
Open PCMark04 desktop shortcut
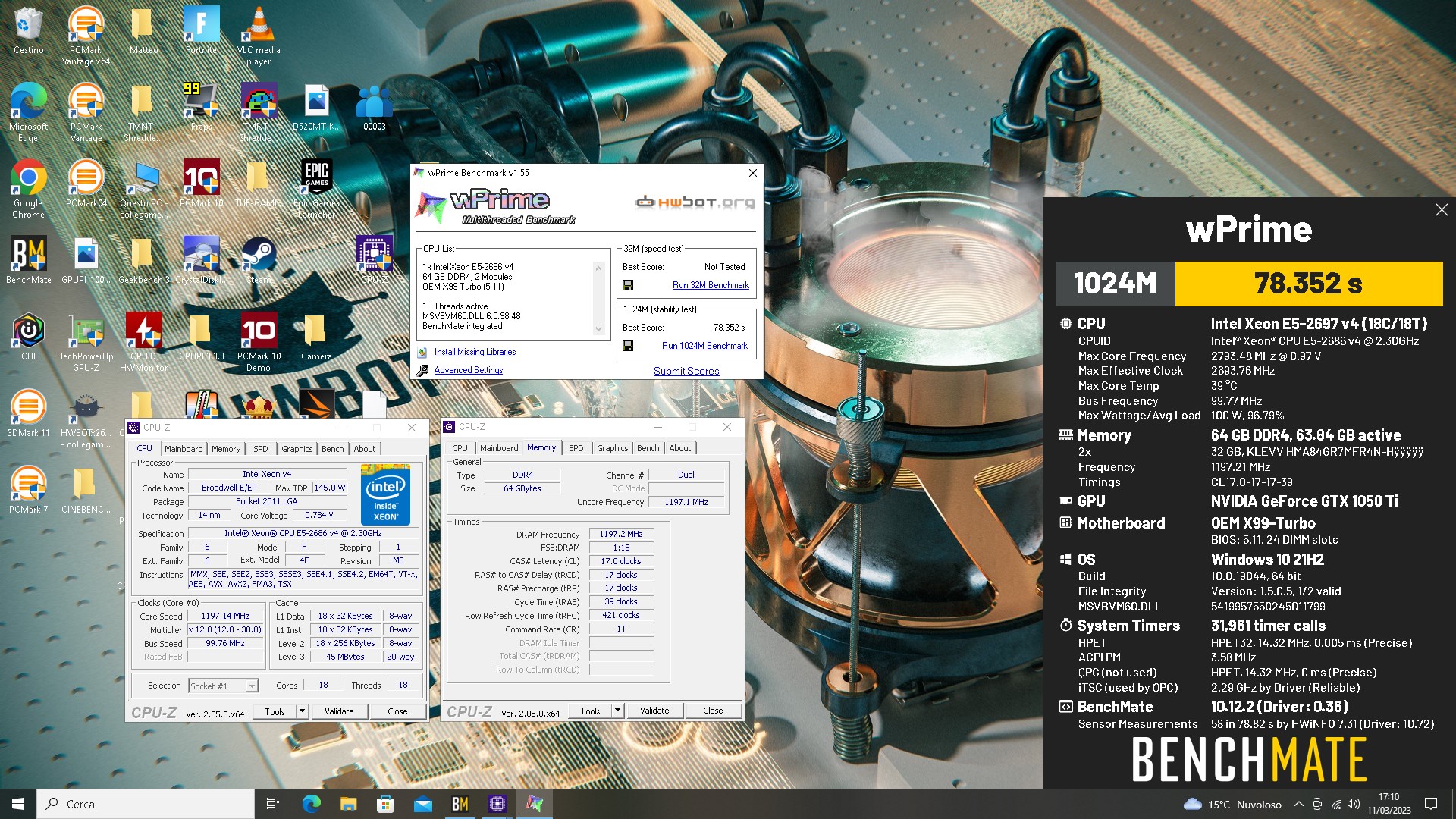point(86,184)
